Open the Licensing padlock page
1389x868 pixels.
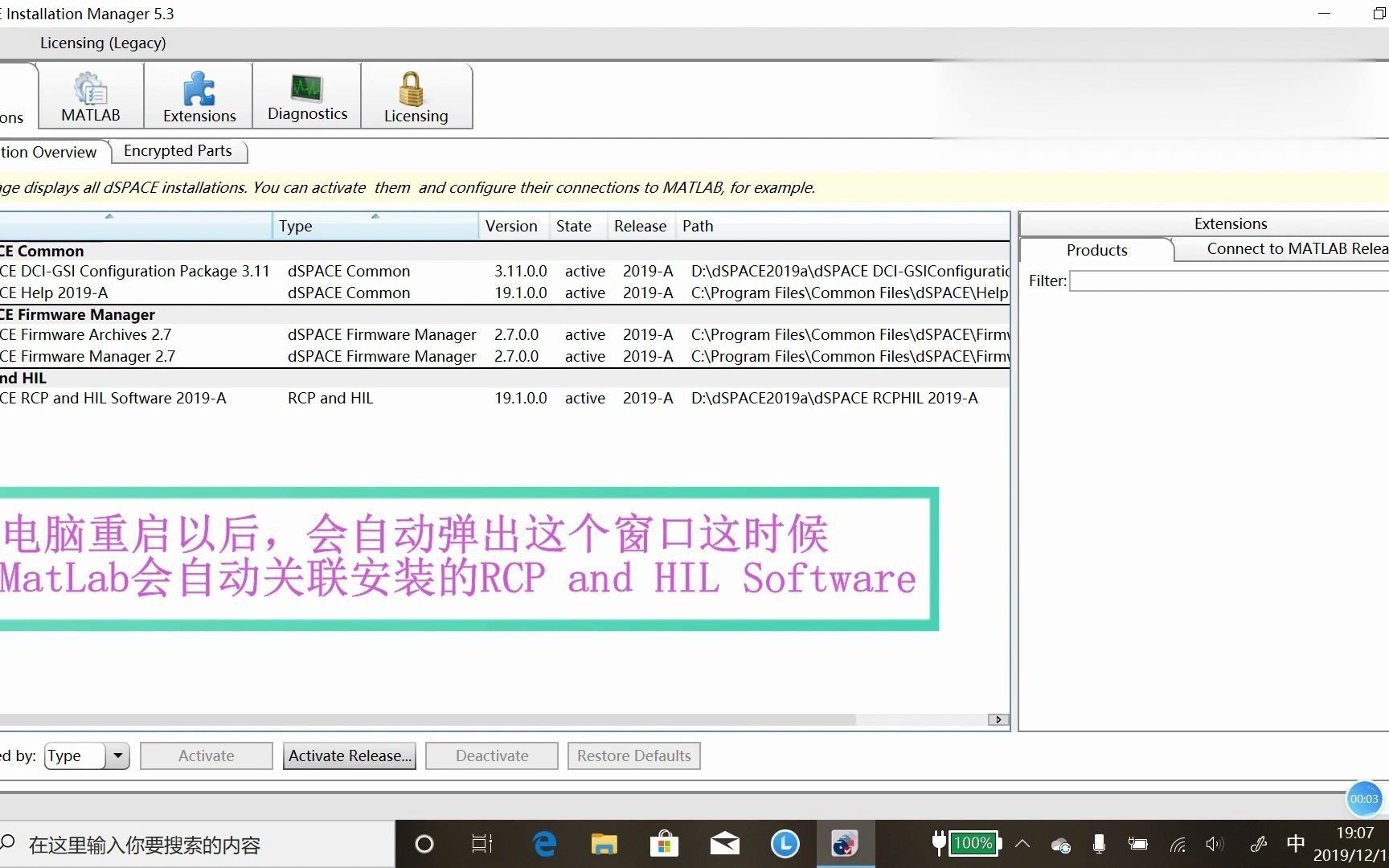coord(416,96)
